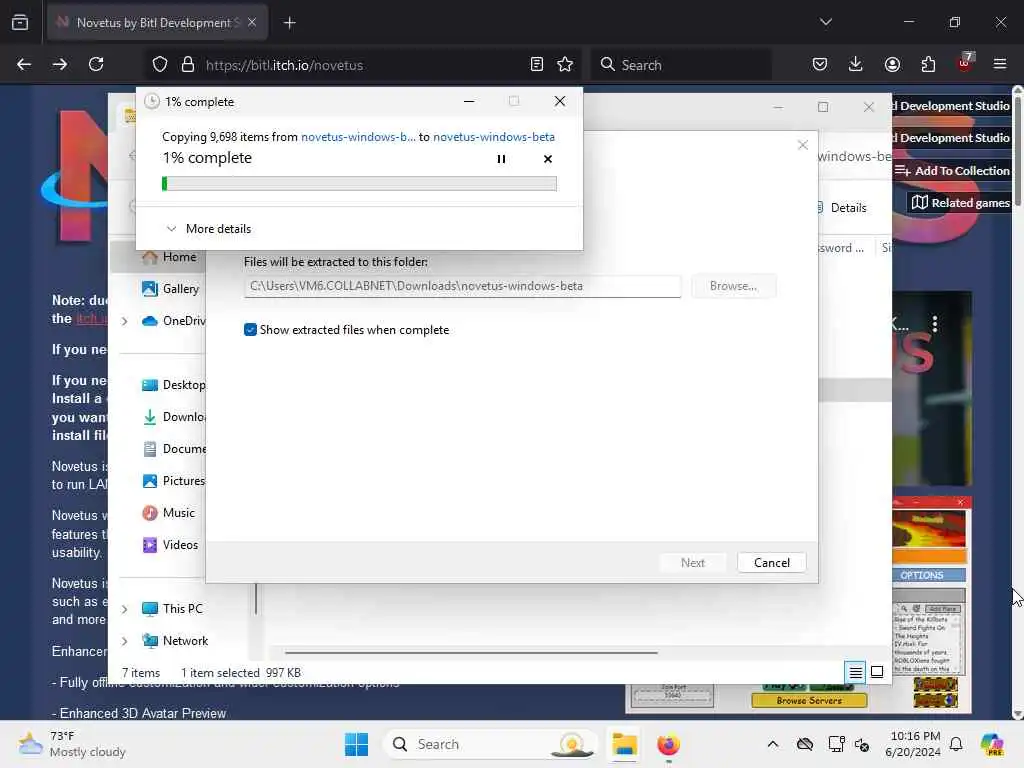1024x768 pixels.
Task: Open Videos folder in sidebar
Action: pos(170,545)
